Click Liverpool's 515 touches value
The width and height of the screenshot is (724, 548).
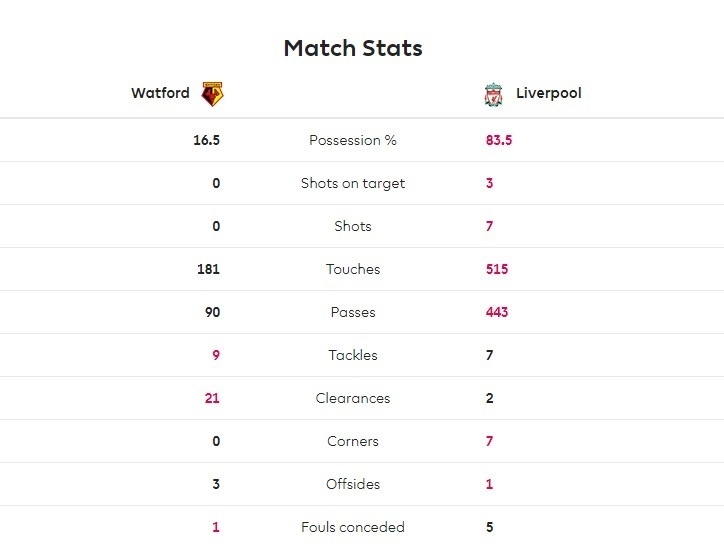[497, 269]
